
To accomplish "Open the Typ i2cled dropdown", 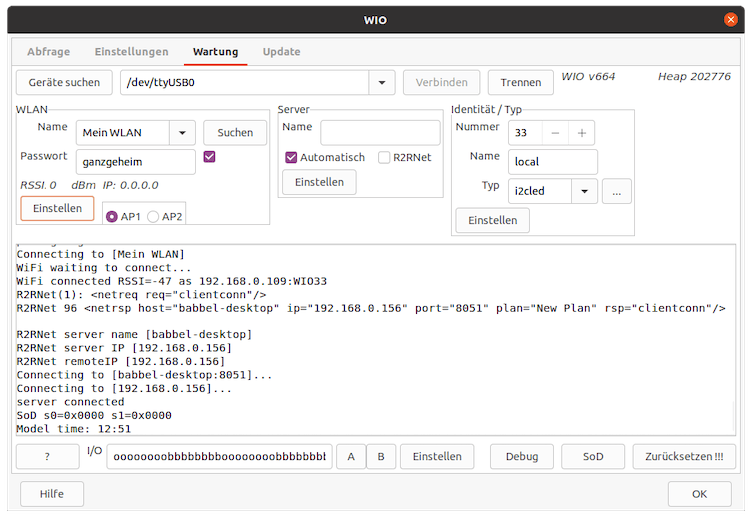I will tap(584, 191).
